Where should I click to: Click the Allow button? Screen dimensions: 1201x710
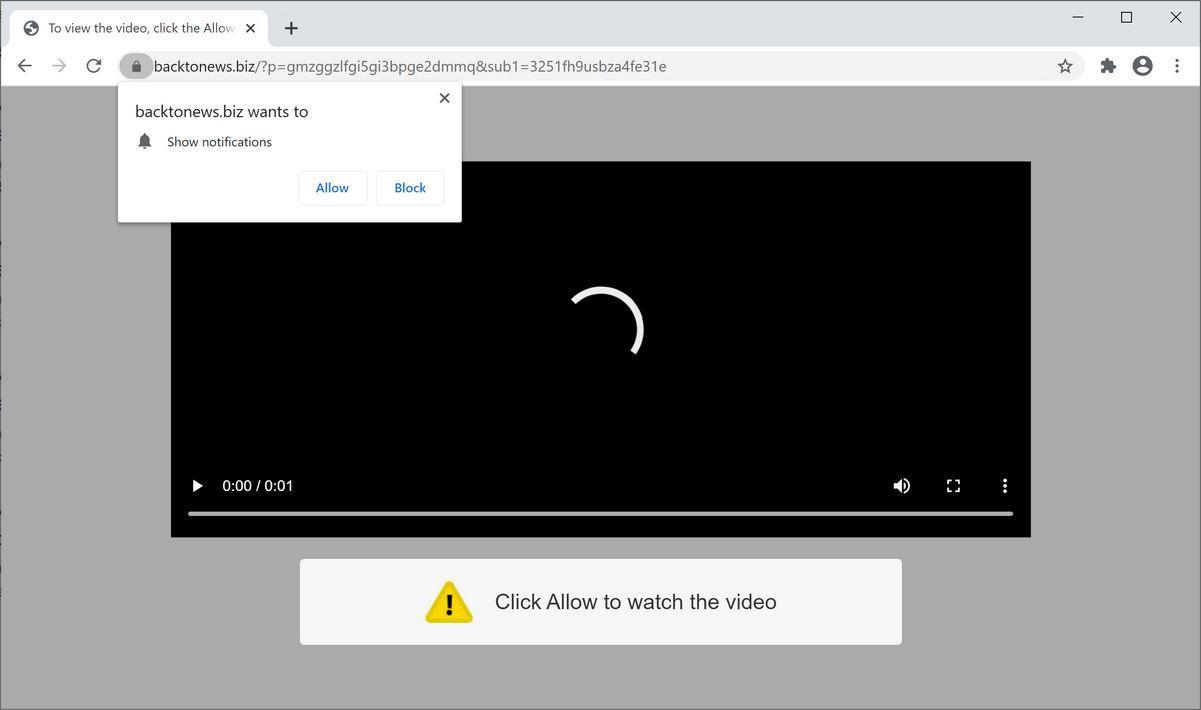click(x=332, y=187)
